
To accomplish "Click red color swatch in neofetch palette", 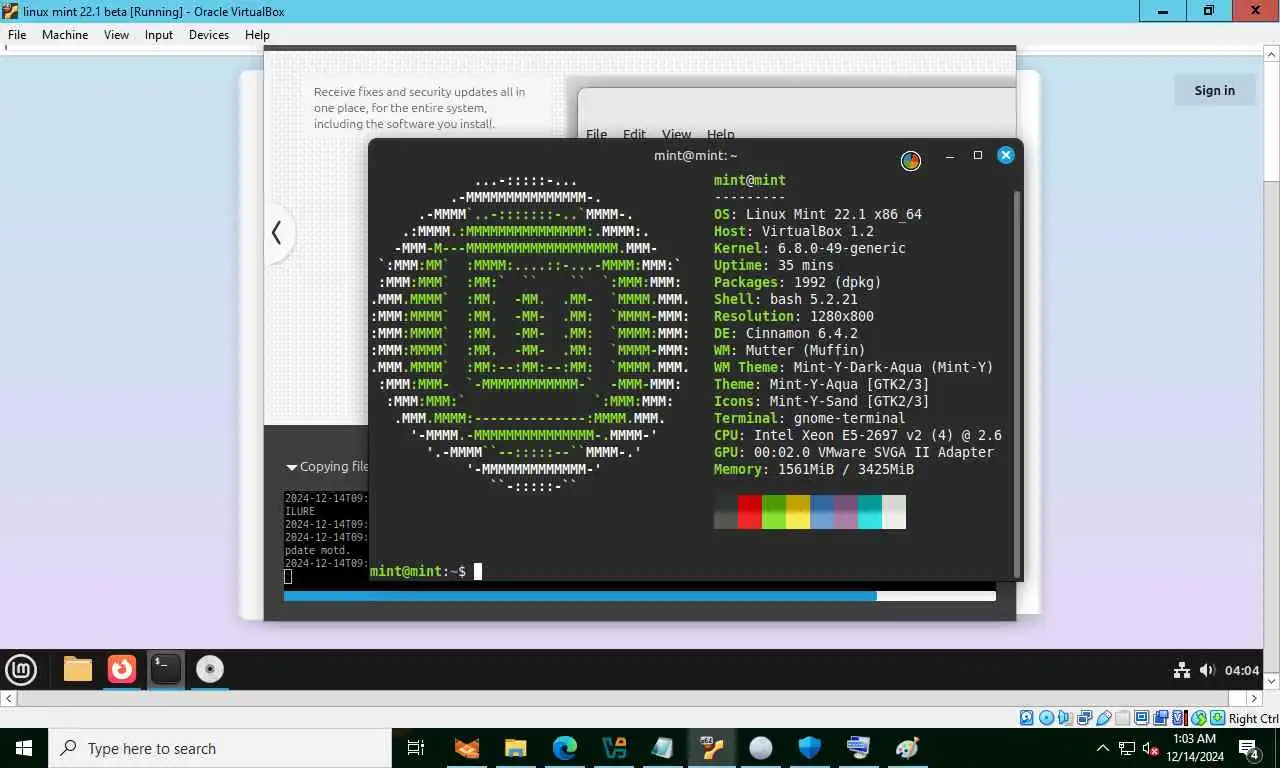I will click(750, 512).
